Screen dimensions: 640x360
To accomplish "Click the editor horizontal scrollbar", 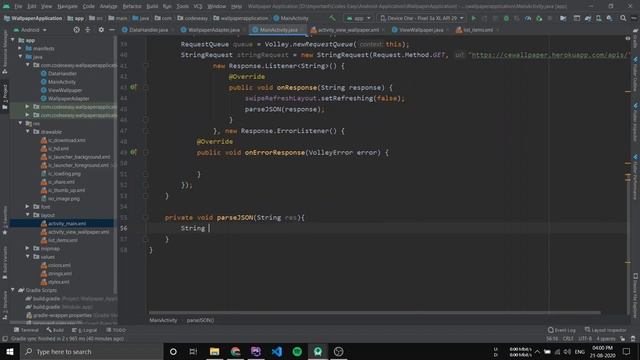I will [375, 313].
